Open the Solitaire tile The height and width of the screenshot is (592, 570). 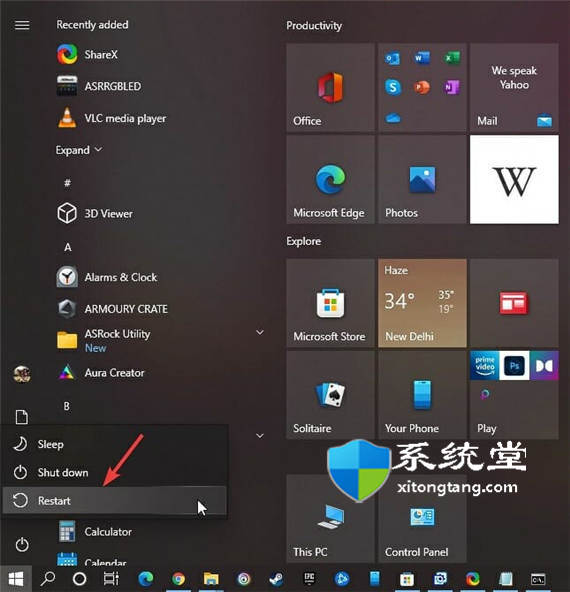pos(330,395)
